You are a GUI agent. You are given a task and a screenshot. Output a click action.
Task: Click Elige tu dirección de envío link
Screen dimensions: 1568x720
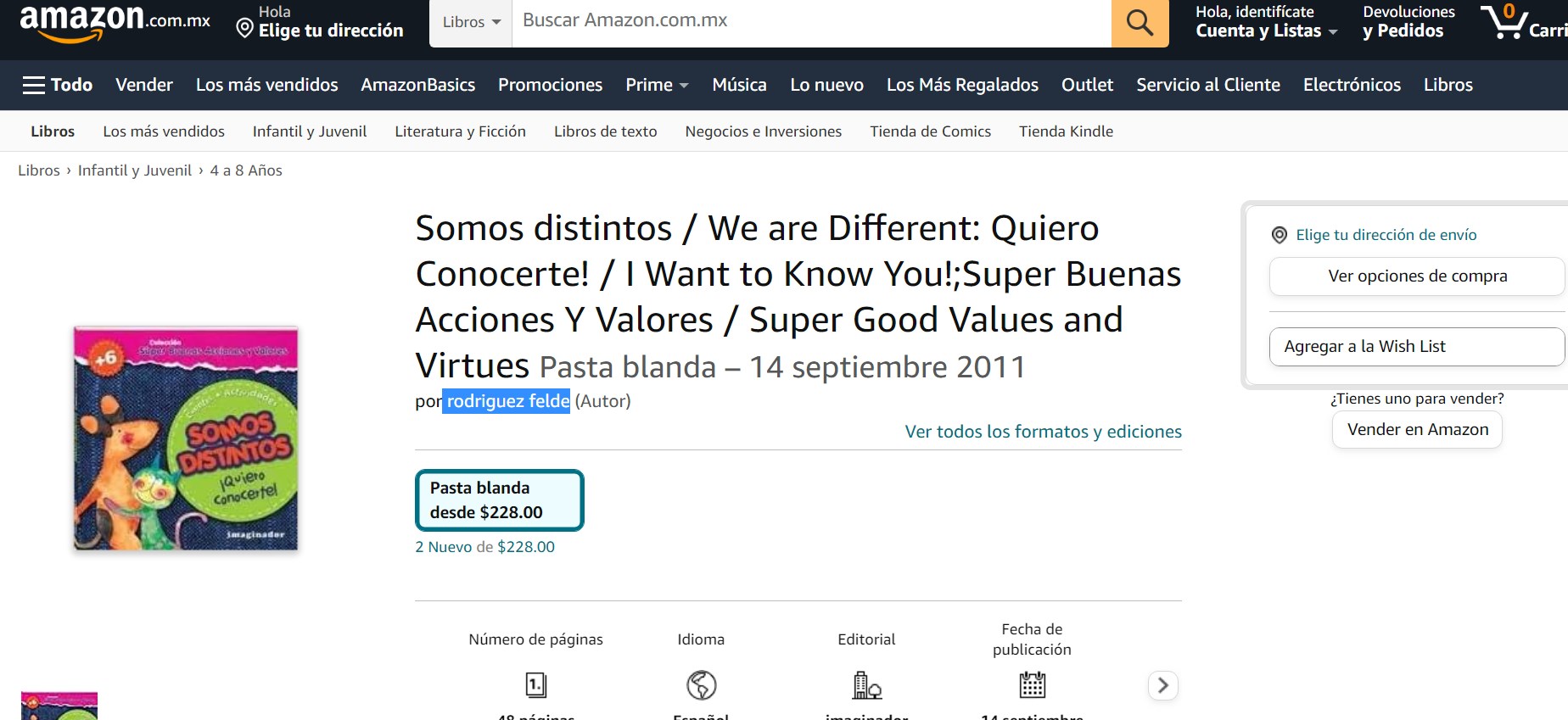tap(1386, 235)
